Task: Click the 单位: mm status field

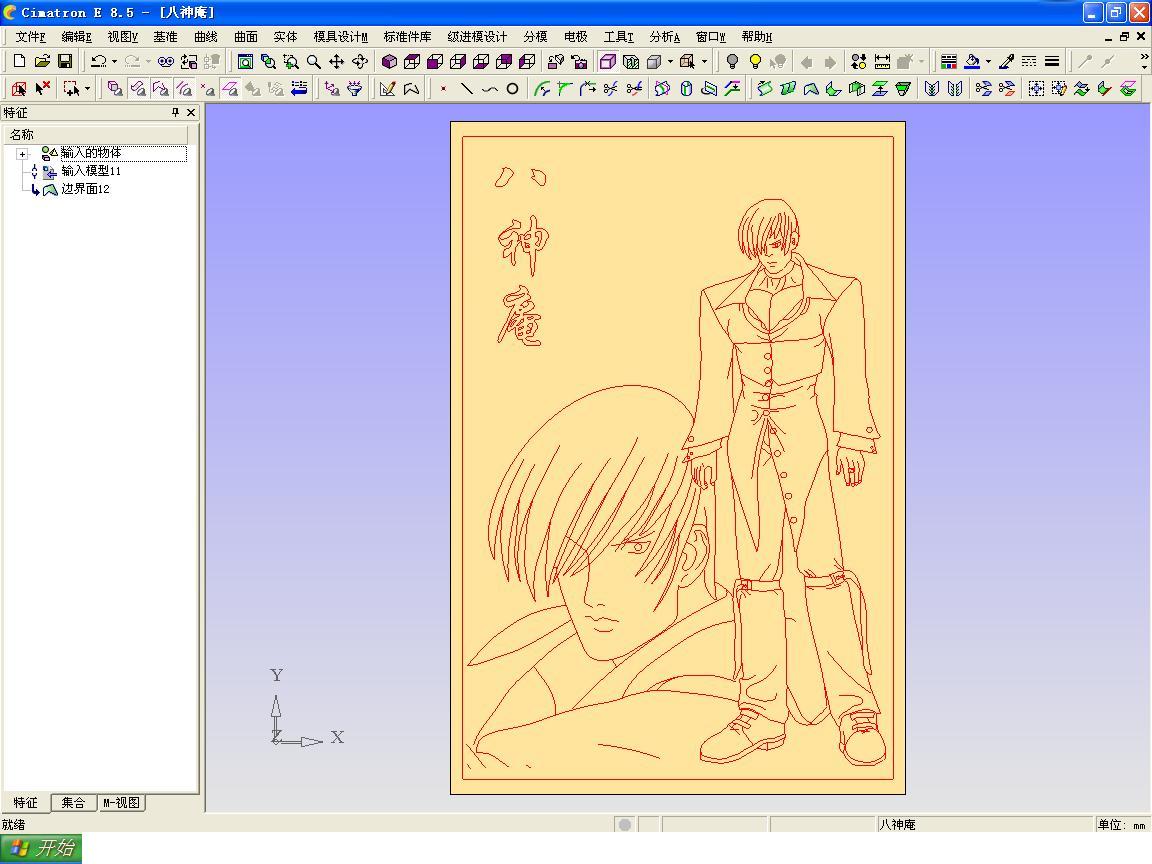Action: (x=1122, y=825)
